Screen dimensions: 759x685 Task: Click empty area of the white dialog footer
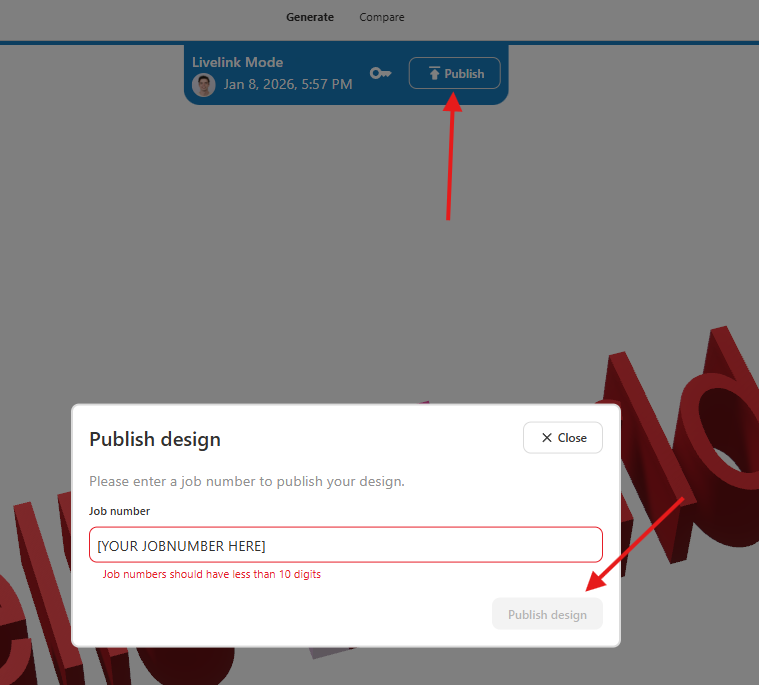280,614
